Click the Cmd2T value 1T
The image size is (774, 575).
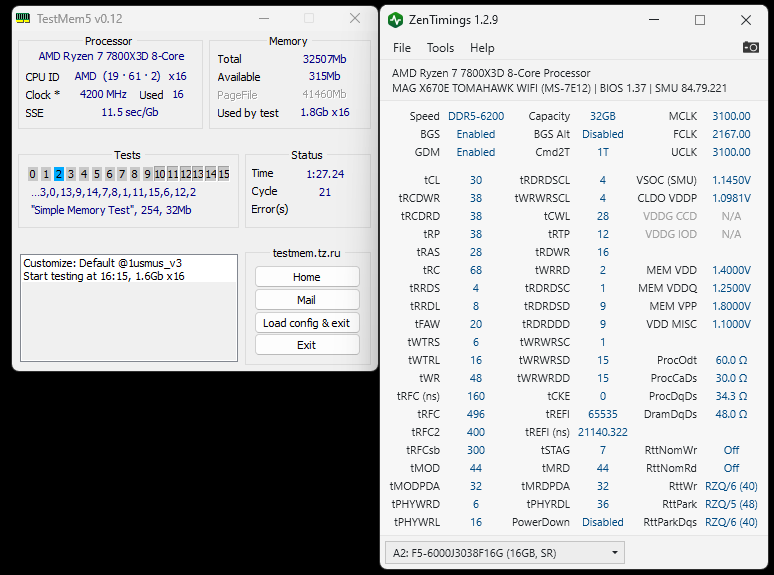point(603,152)
